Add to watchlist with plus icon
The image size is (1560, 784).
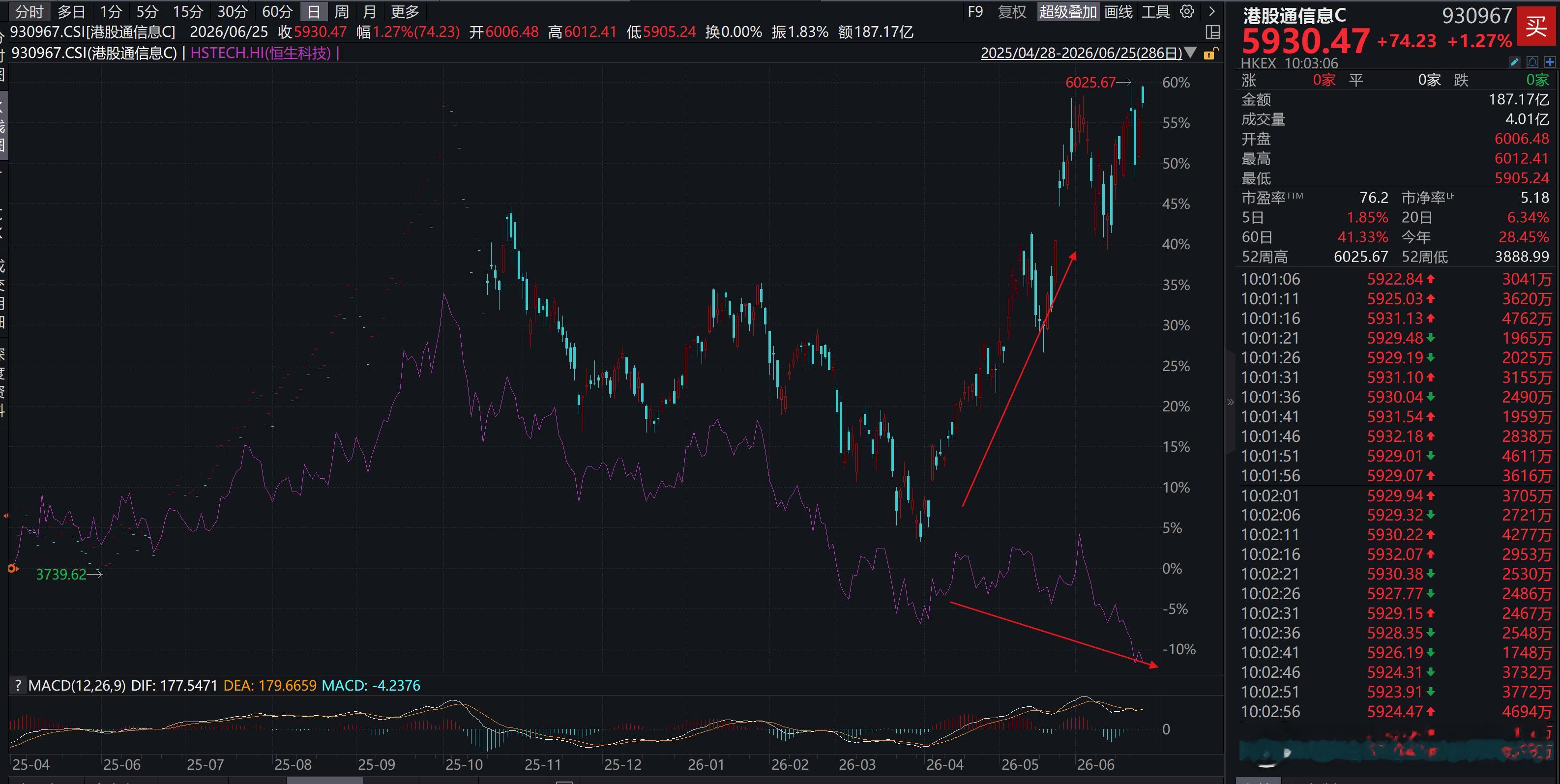pos(1550,62)
